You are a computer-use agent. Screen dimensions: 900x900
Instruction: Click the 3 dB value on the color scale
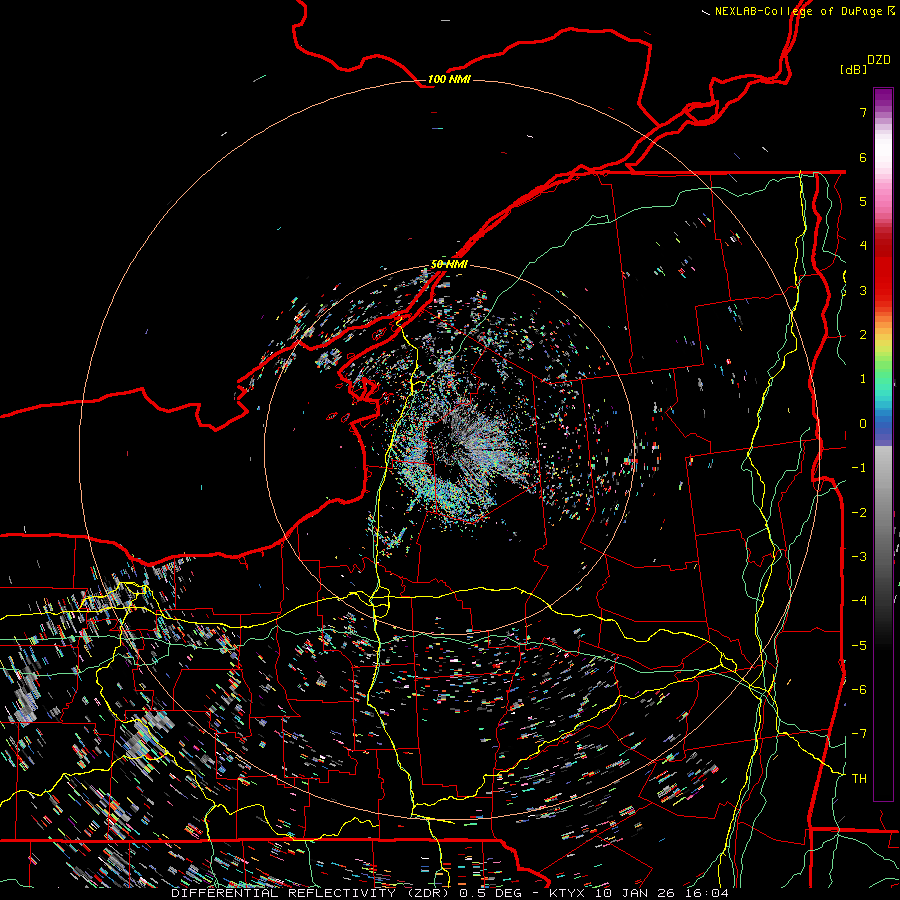(x=863, y=290)
